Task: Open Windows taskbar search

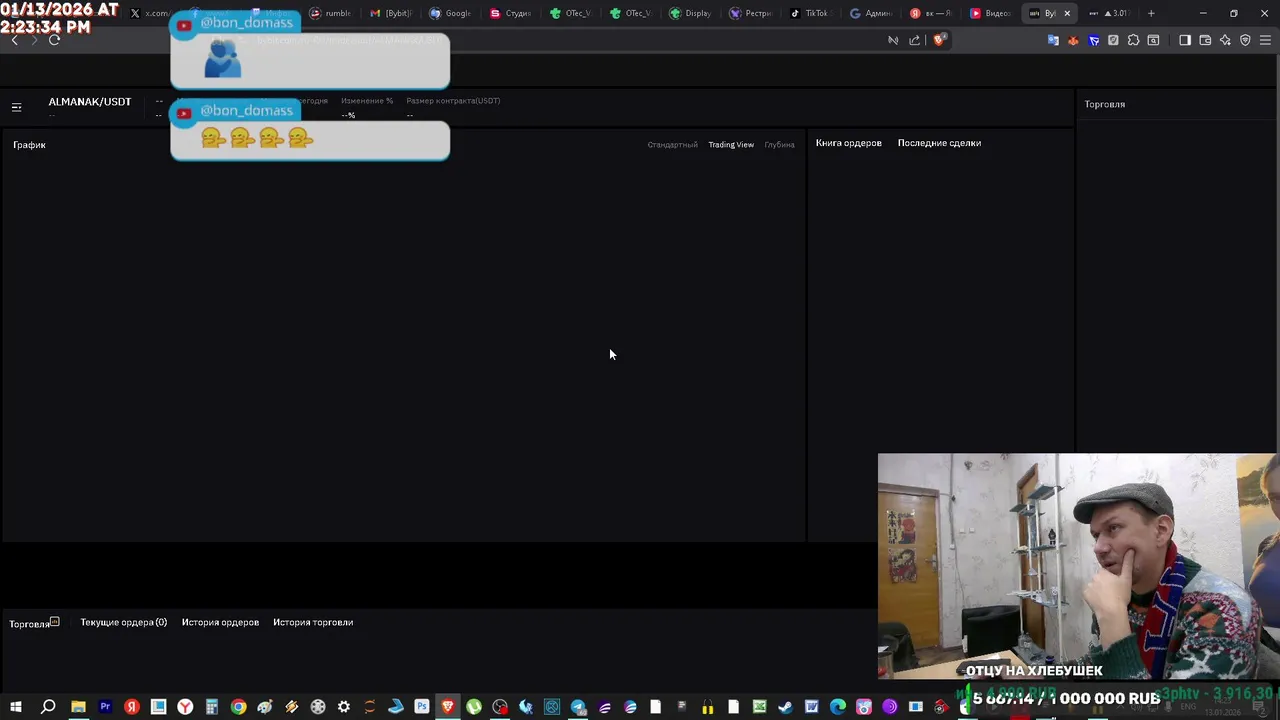Action: tap(47, 707)
